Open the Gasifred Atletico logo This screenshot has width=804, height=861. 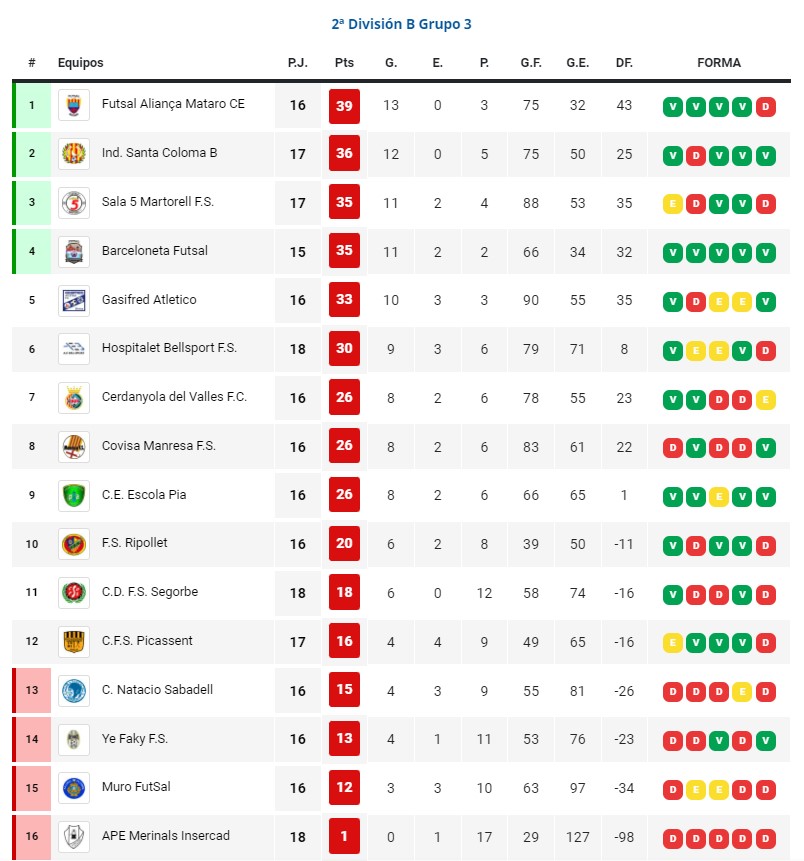[74, 300]
